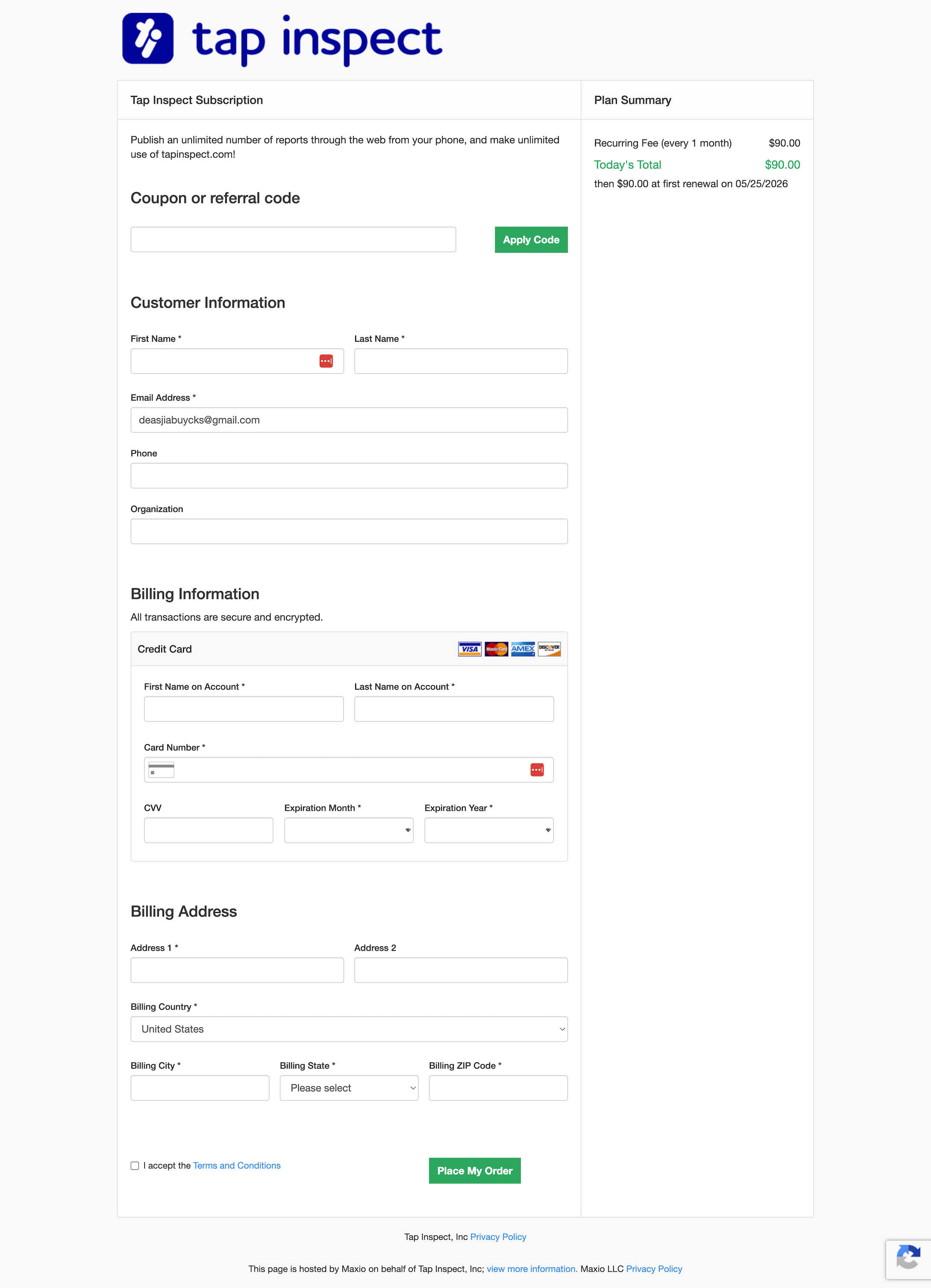
Task: Click the Discover card icon
Action: coord(549,649)
